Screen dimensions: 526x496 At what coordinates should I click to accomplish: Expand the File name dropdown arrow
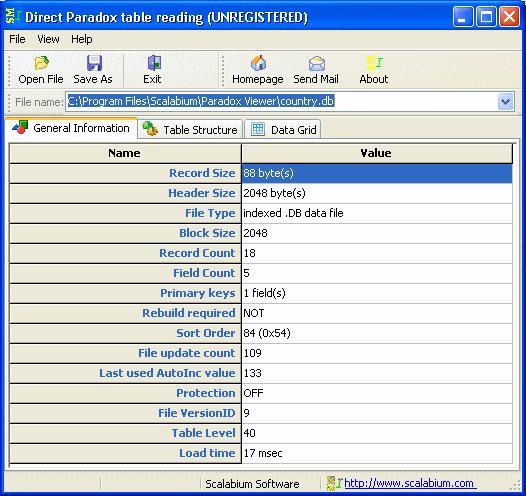coord(505,102)
